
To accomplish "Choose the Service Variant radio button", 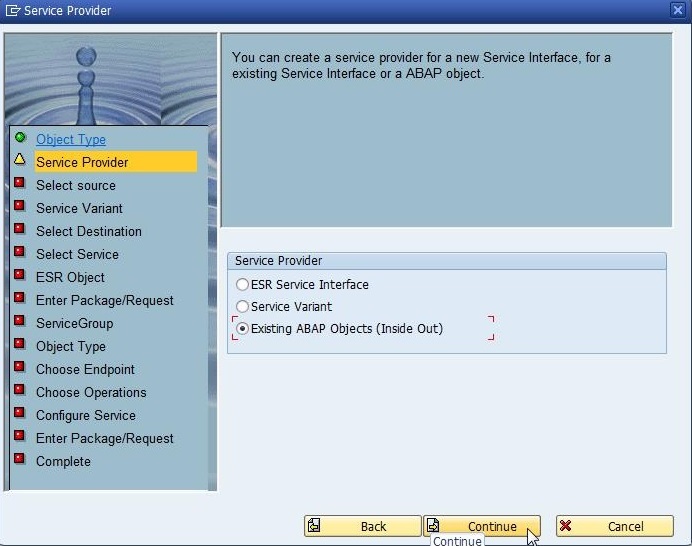I will click(x=243, y=307).
